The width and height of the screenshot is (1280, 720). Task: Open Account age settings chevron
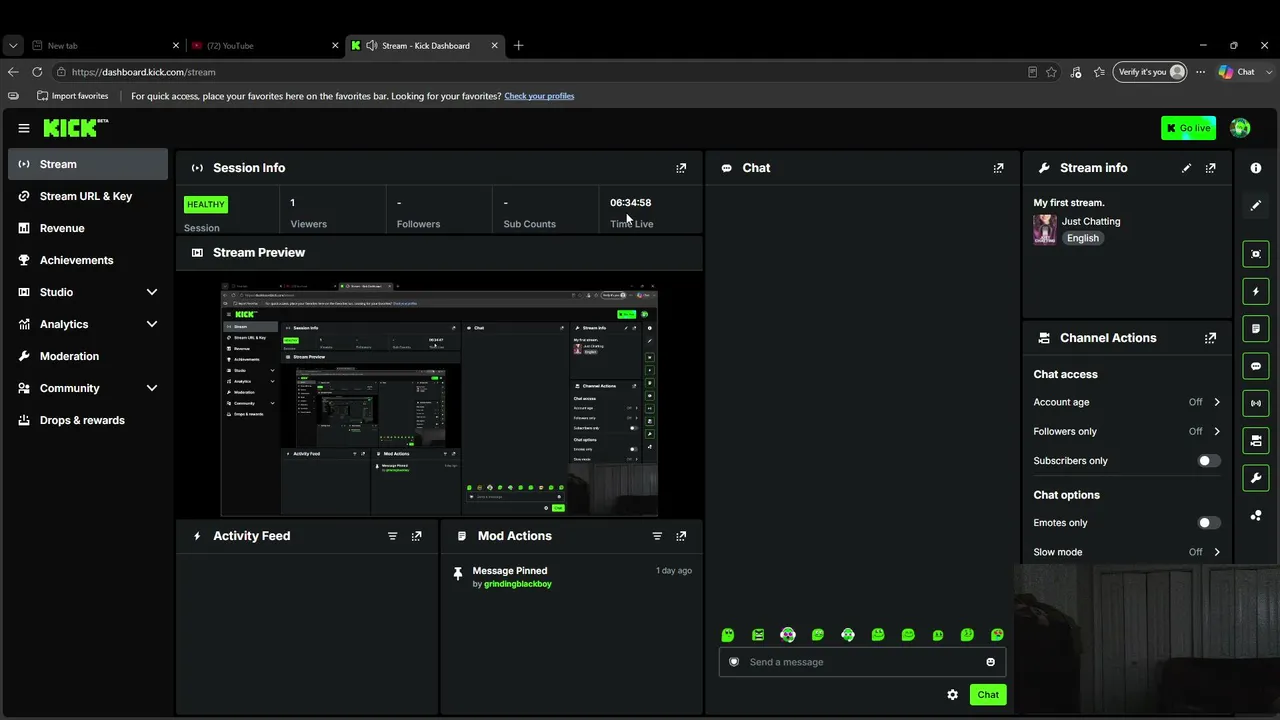tap(1217, 402)
